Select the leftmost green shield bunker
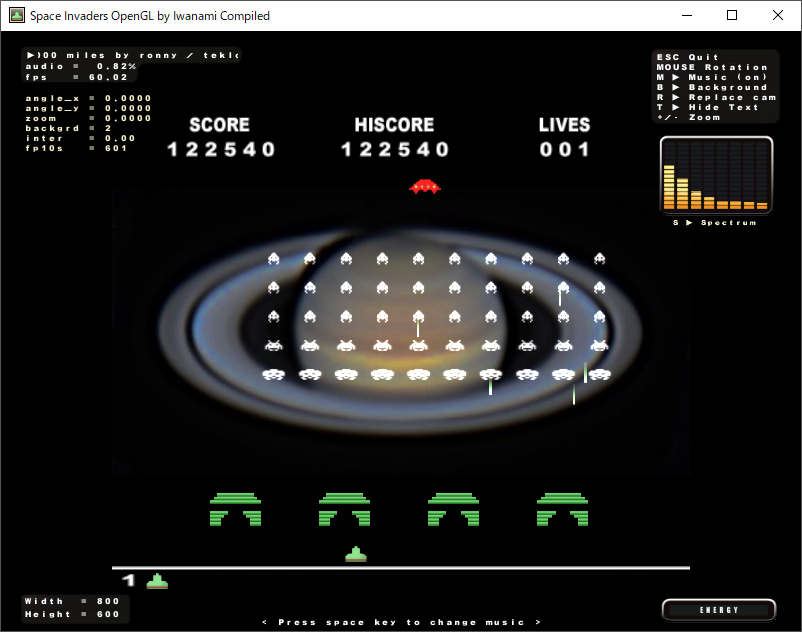This screenshot has width=802, height=632. pos(235,509)
